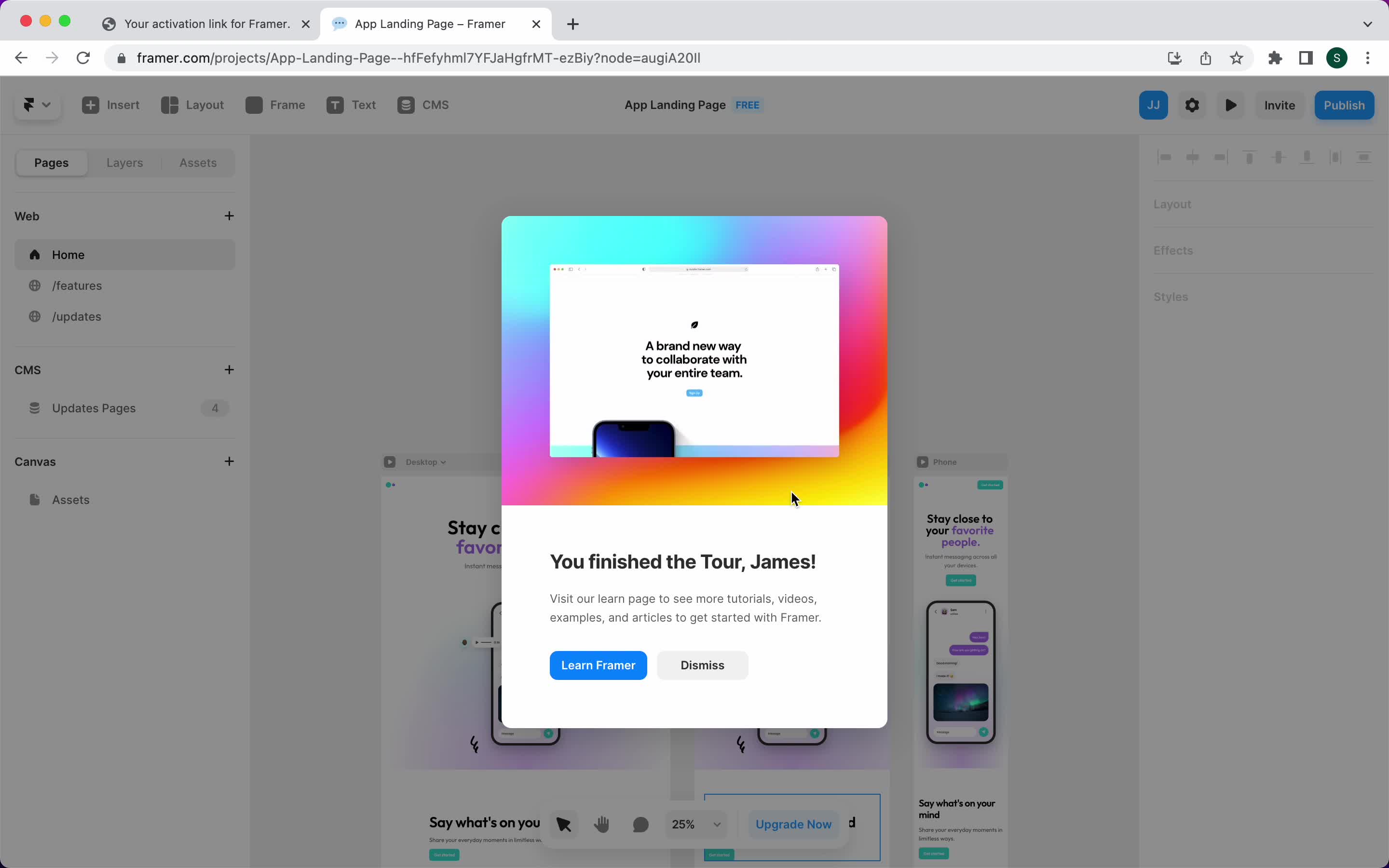The width and height of the screenshot is (1389, 868).
Task: Open the CMS panel icon
Action: click(405, 105)
